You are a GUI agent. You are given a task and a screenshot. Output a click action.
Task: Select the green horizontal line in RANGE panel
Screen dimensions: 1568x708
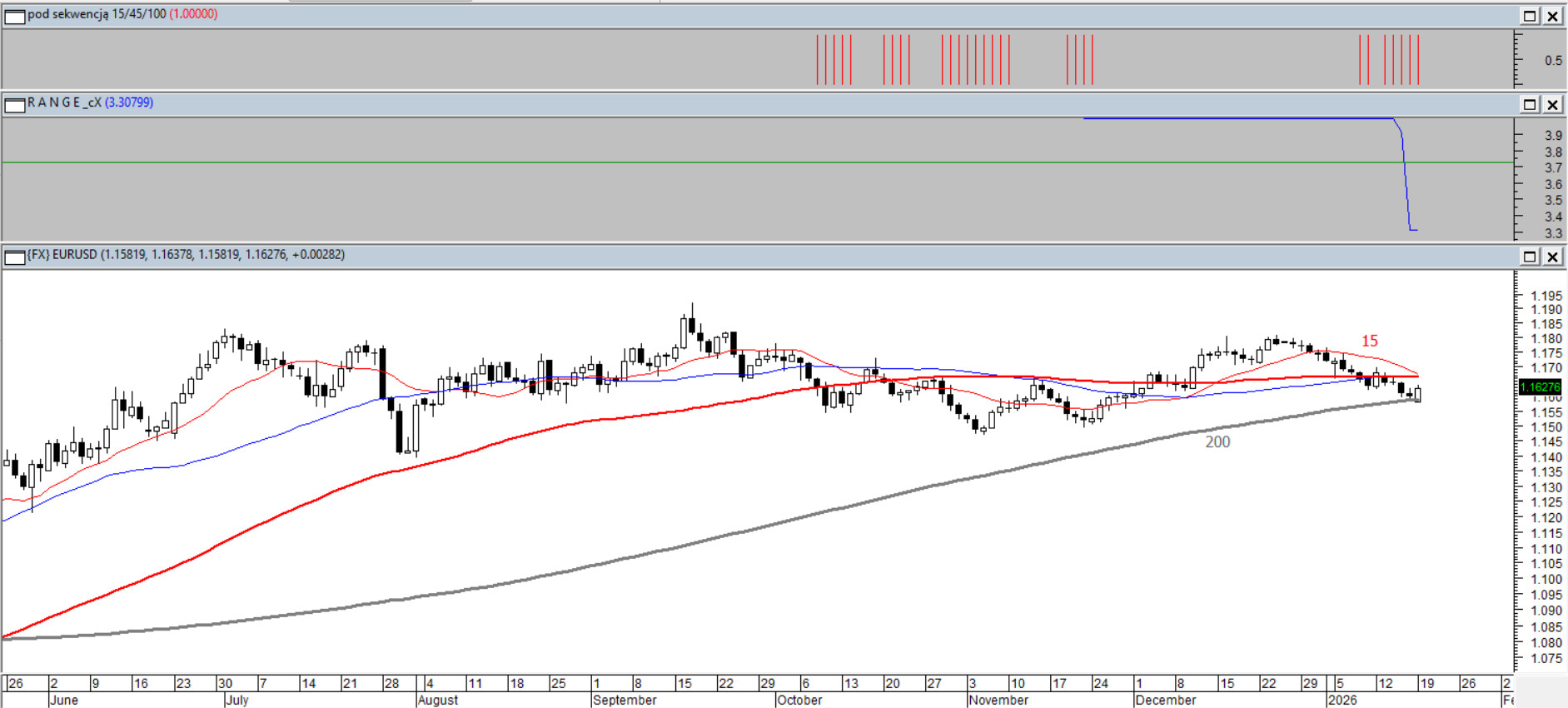pyautogui.click(x=749, y=162)
